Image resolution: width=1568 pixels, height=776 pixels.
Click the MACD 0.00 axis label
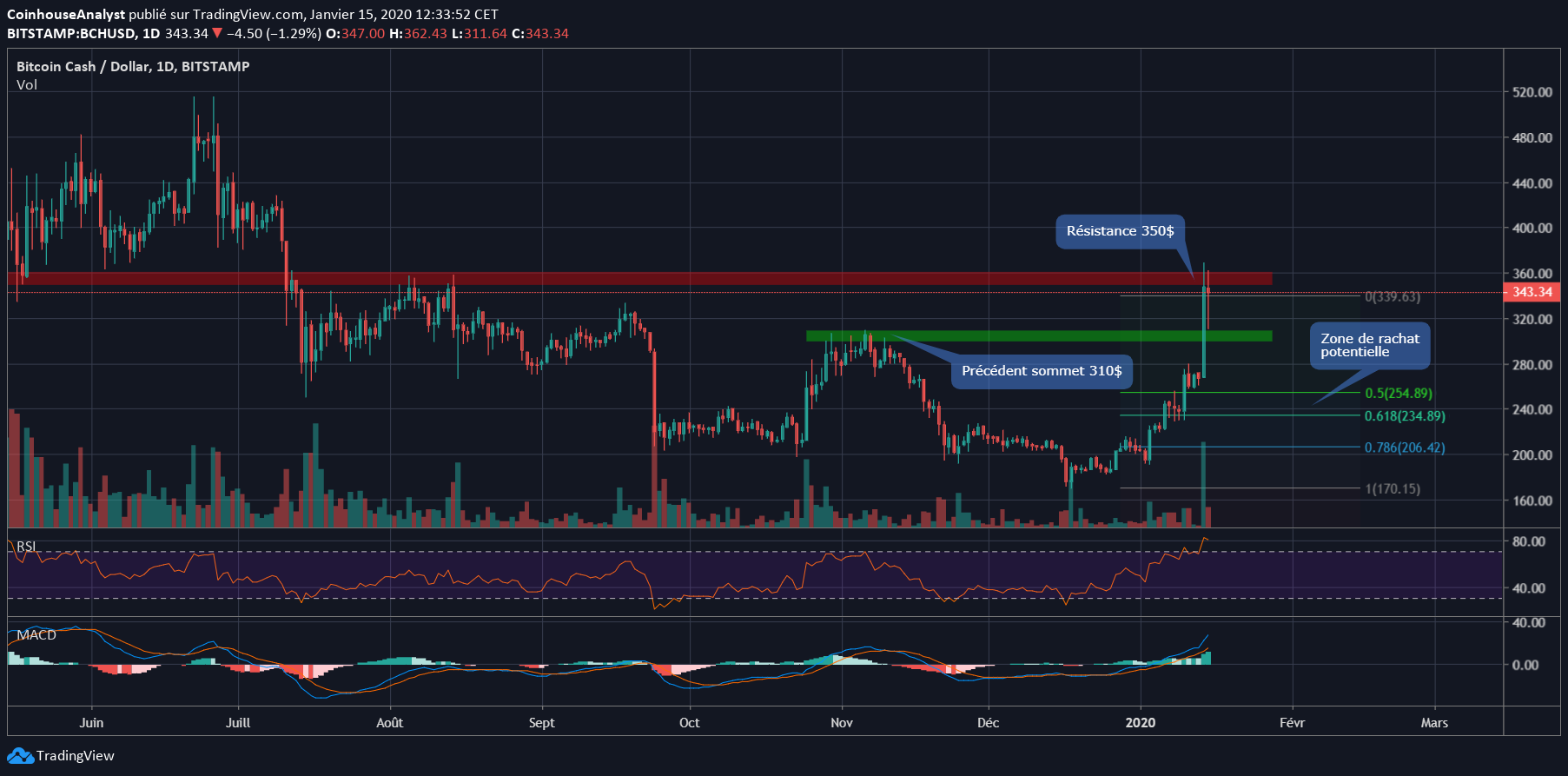(1525, 665)
